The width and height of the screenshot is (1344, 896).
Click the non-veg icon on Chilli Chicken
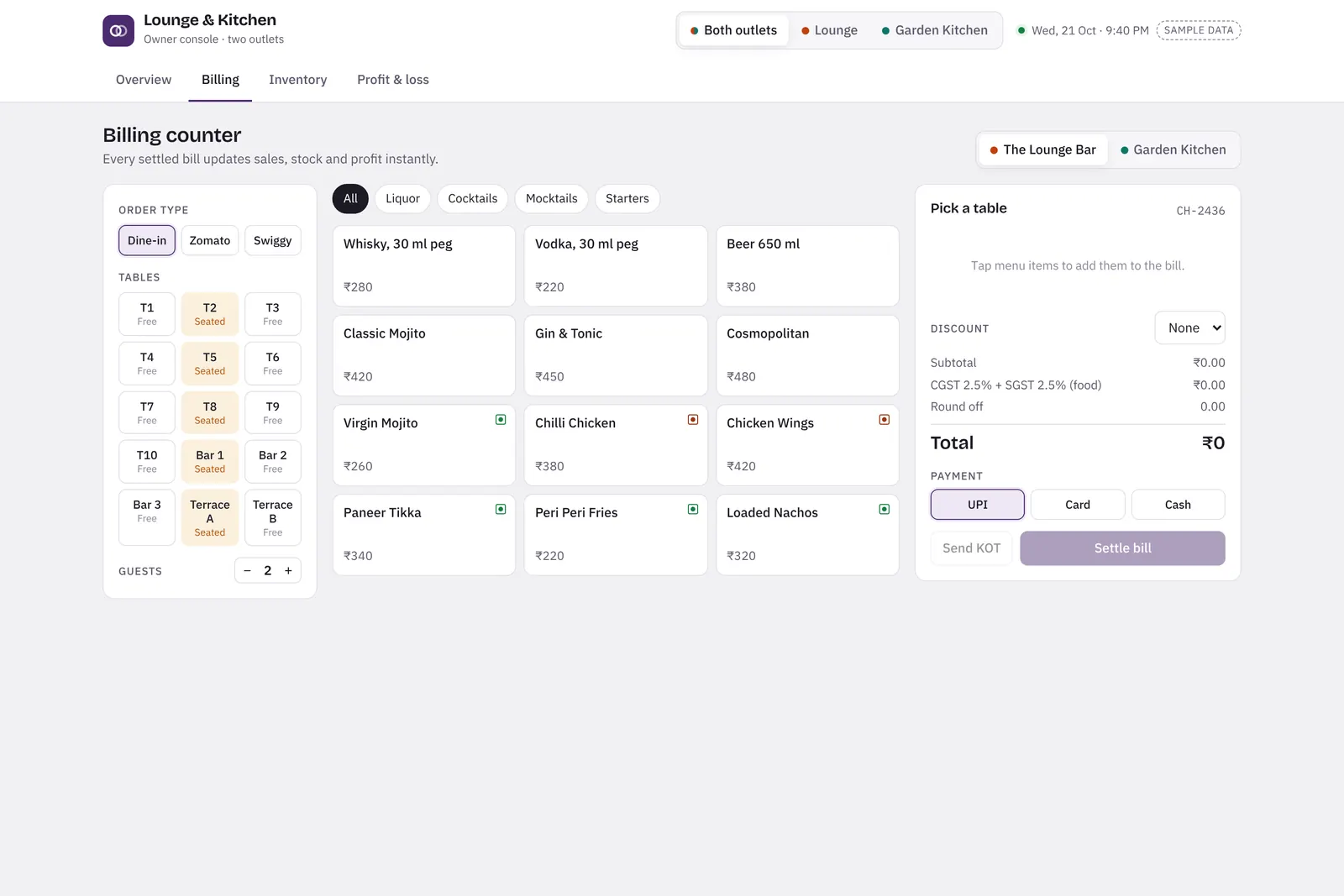pos(693,420)
